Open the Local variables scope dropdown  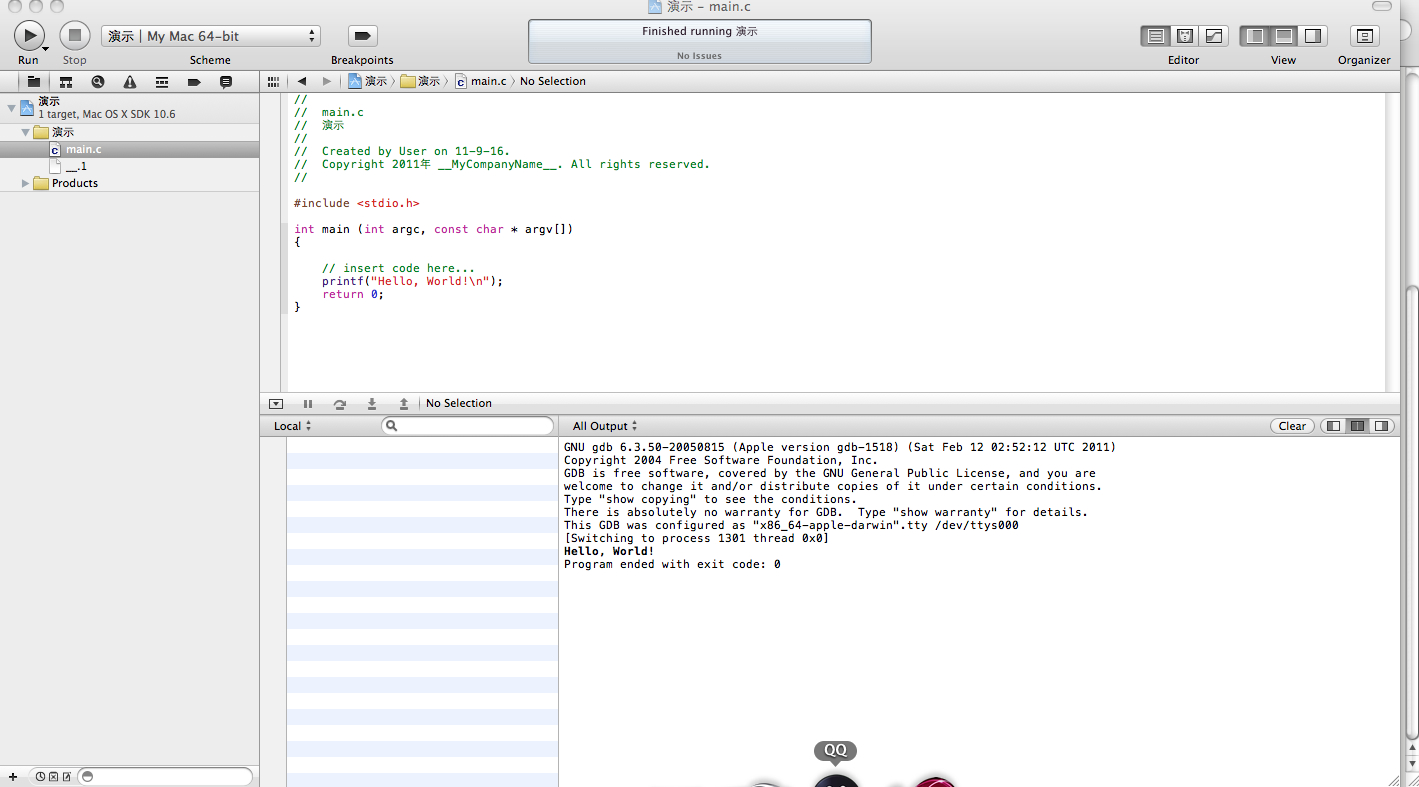tap(292, 426)
